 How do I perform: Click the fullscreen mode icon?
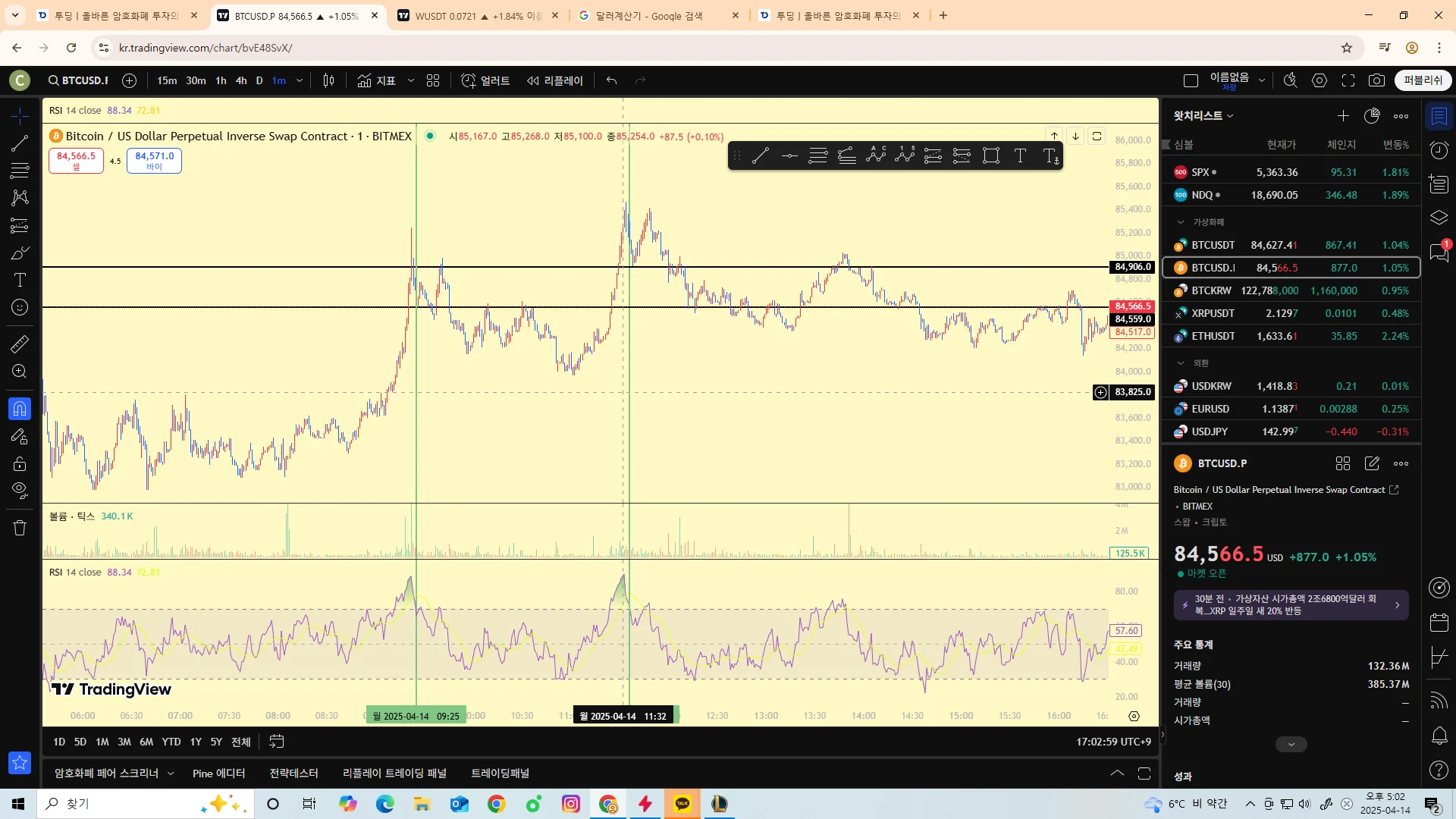tap(1348, 80)
